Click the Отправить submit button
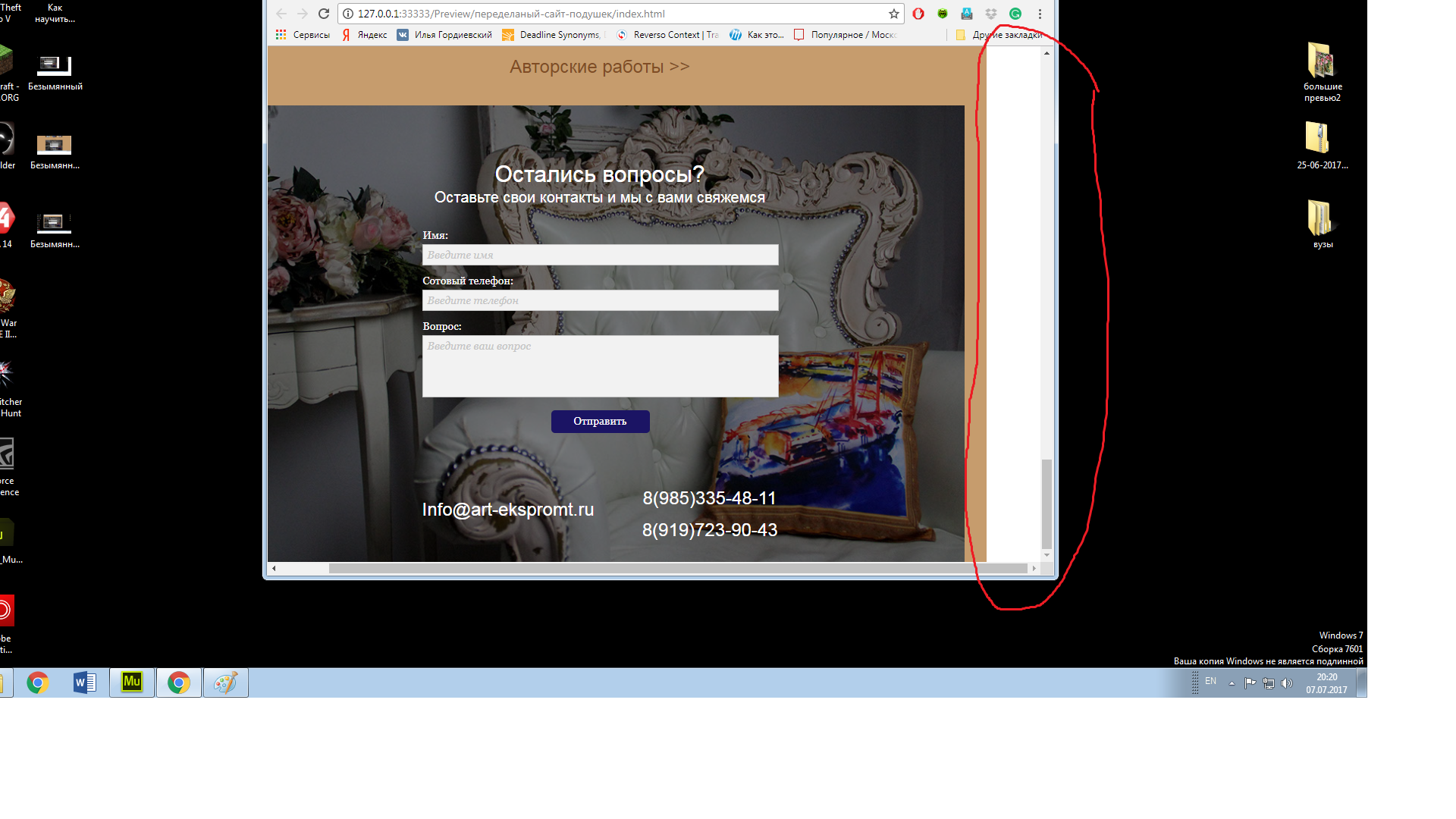 599,420
